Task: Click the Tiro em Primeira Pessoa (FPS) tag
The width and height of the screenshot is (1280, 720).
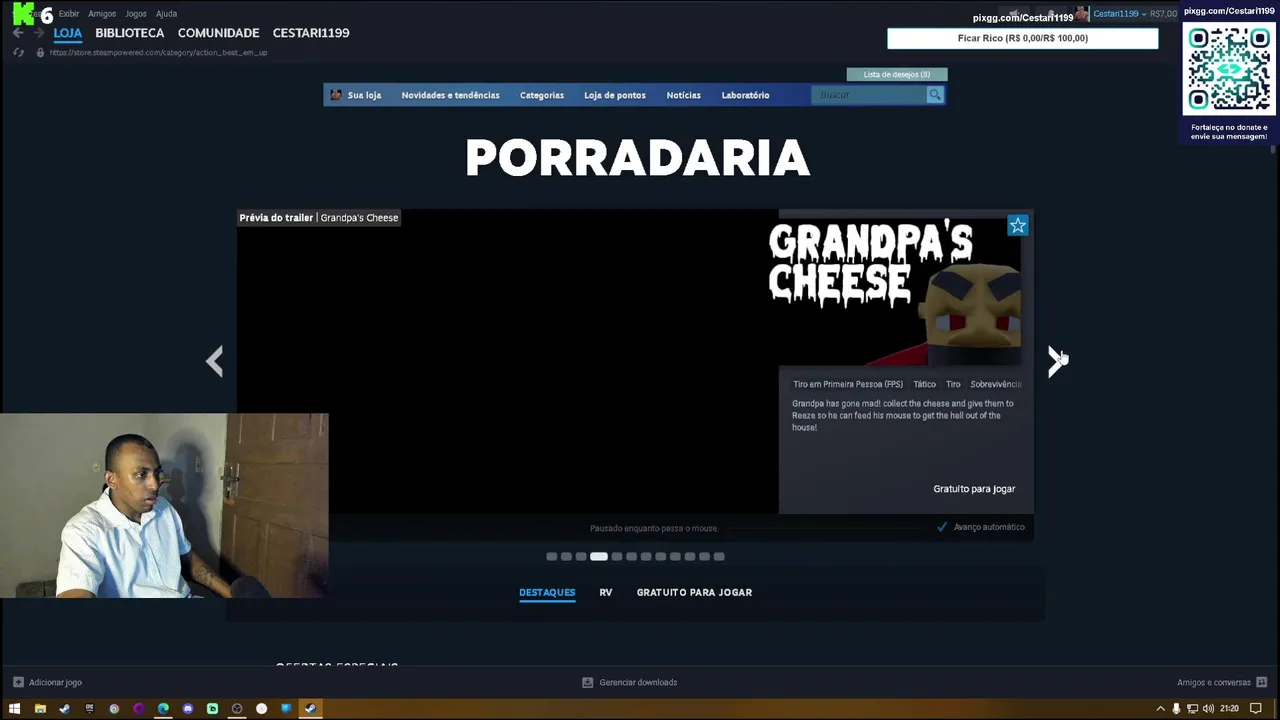Action: click(848, 384)
